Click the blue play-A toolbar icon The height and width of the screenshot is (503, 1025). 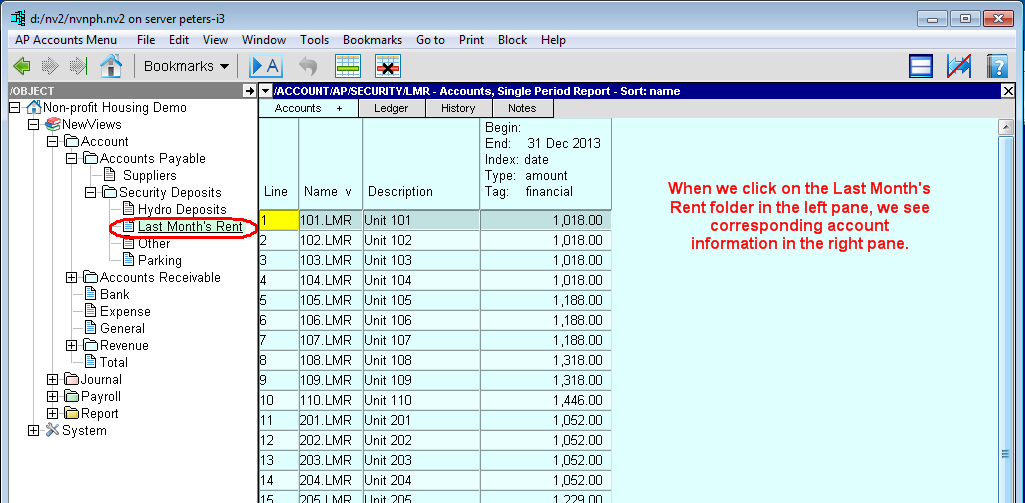(x=265, y=67)
